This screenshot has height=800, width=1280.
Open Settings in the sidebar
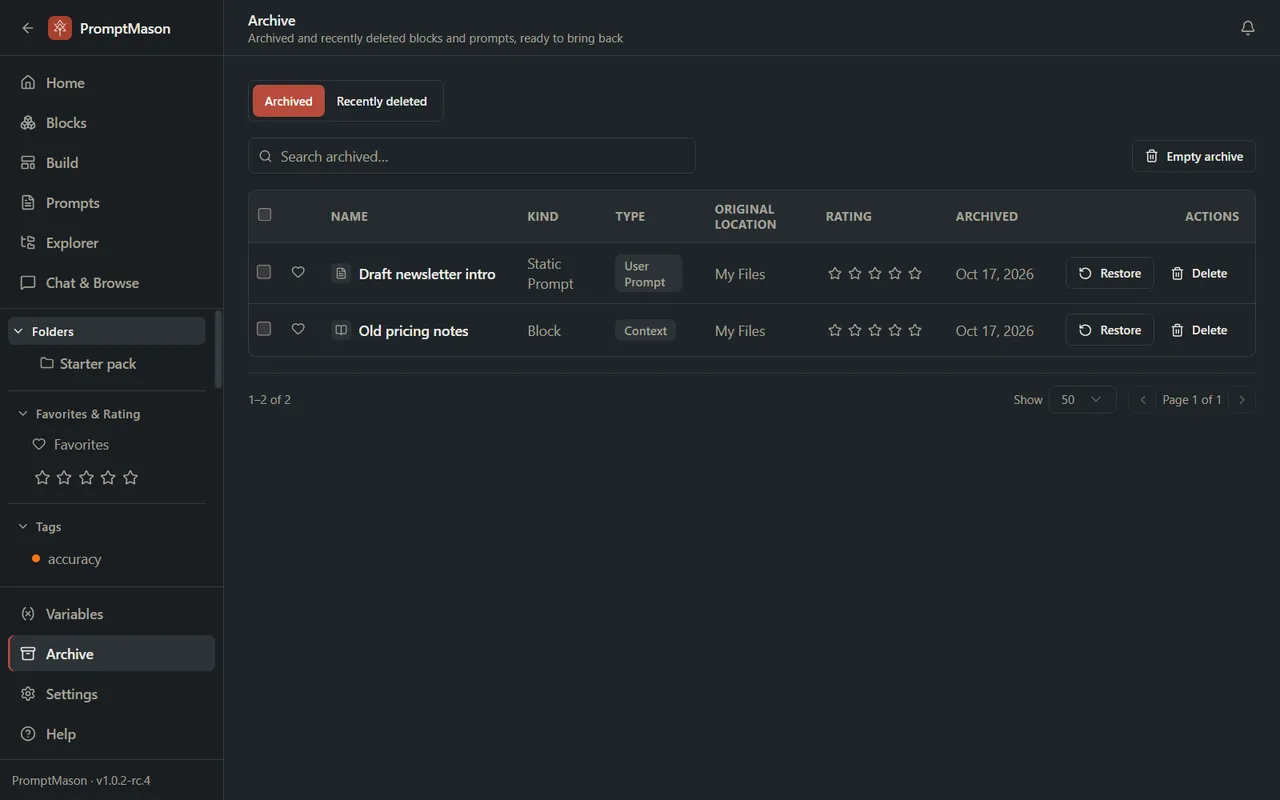111,694
